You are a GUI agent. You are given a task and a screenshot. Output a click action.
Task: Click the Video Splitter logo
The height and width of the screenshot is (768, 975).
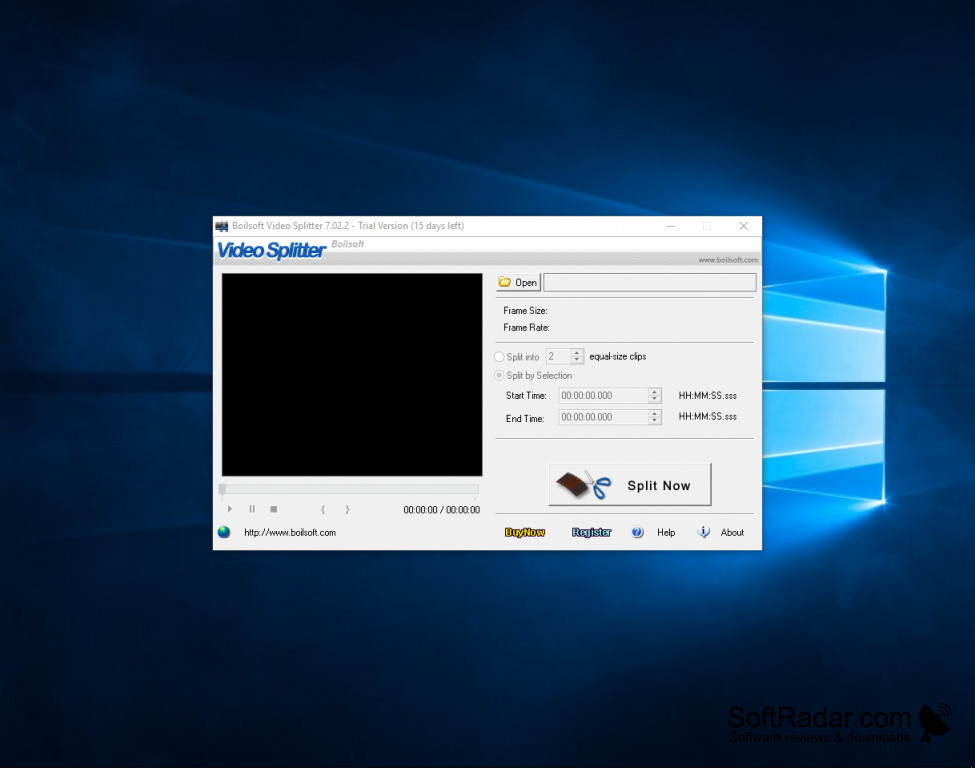point(271,250)
